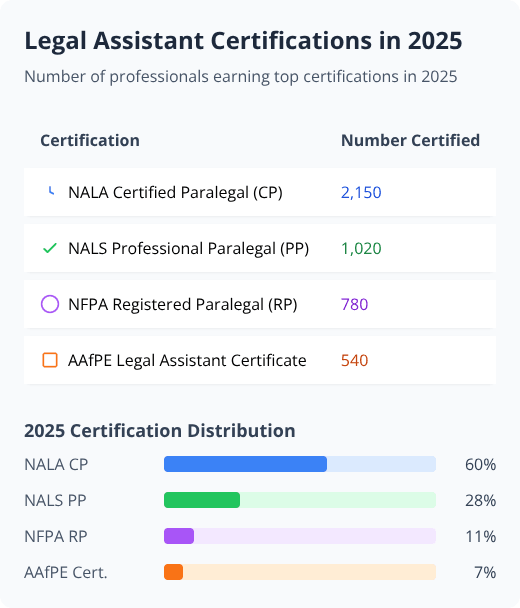
Task: Select the AAfPE Legal Assistant Certificate row text
Action: click(x=187, y=361)
